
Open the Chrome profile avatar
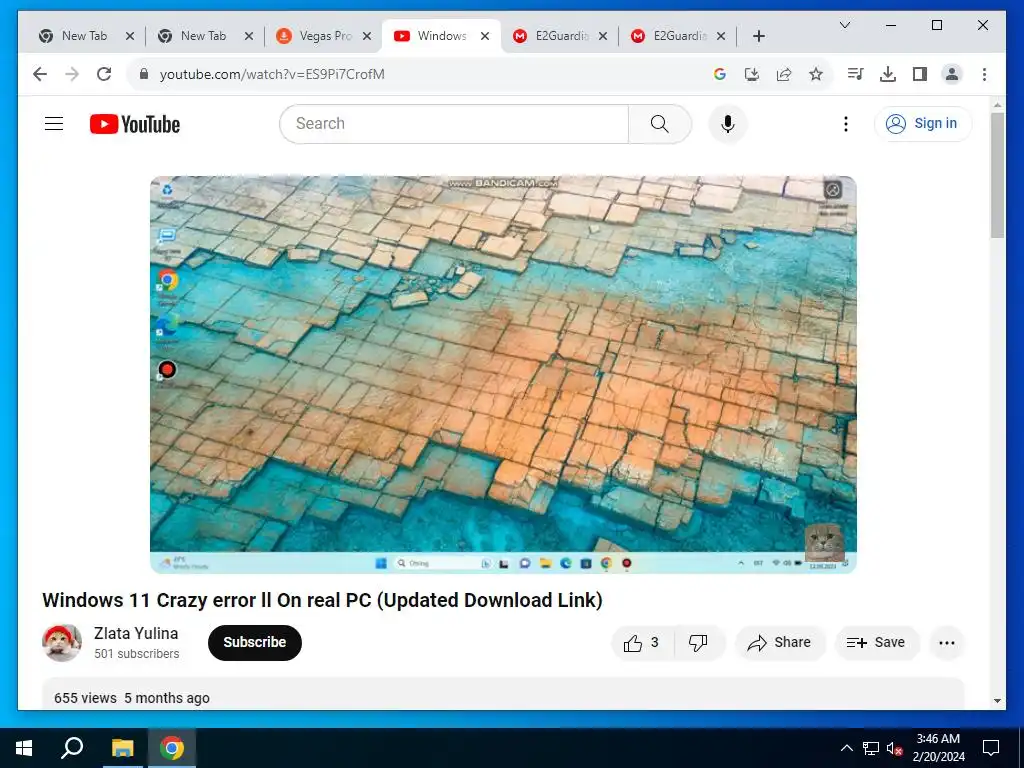point(952,74)
